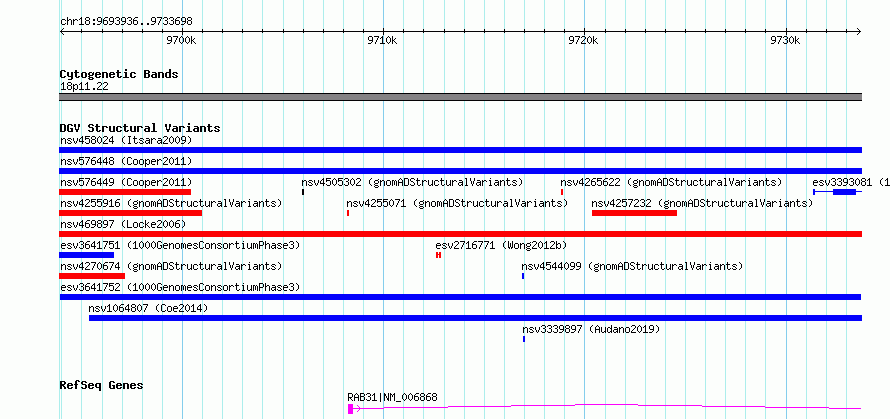Click the nsv4265622 gnomAD variant label
Screen dimensions: 890x419
click(x=671, y=182)
